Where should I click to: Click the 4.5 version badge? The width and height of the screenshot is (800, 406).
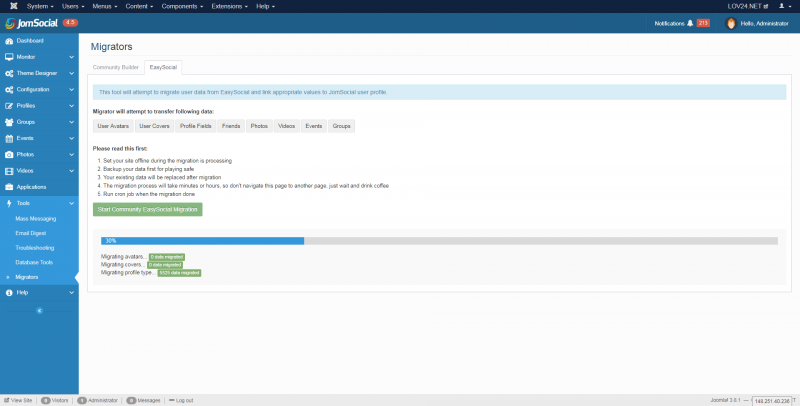(x=70, y=22)
